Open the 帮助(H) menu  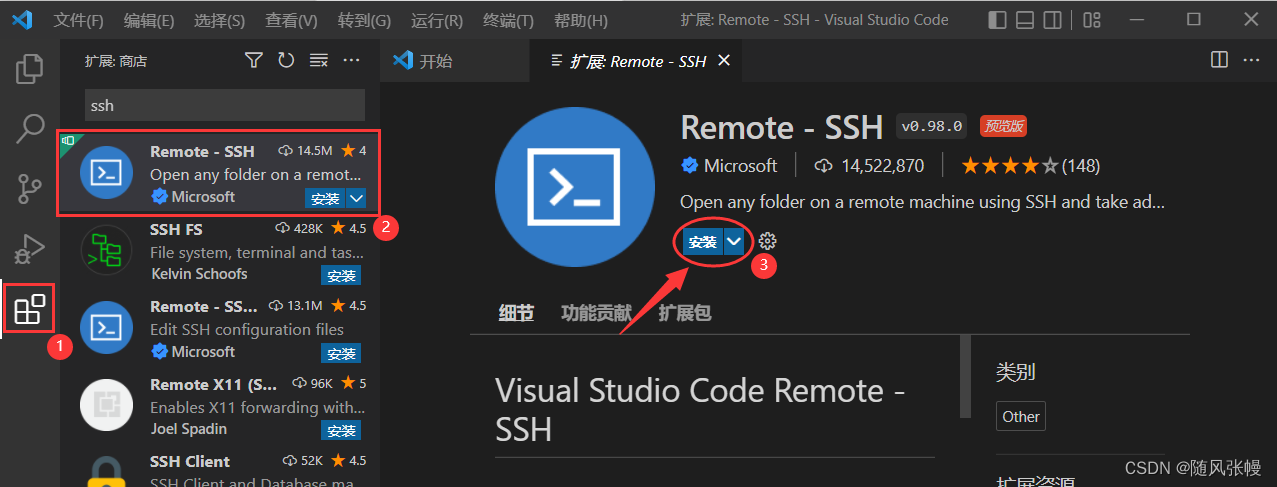click(580, 20)
